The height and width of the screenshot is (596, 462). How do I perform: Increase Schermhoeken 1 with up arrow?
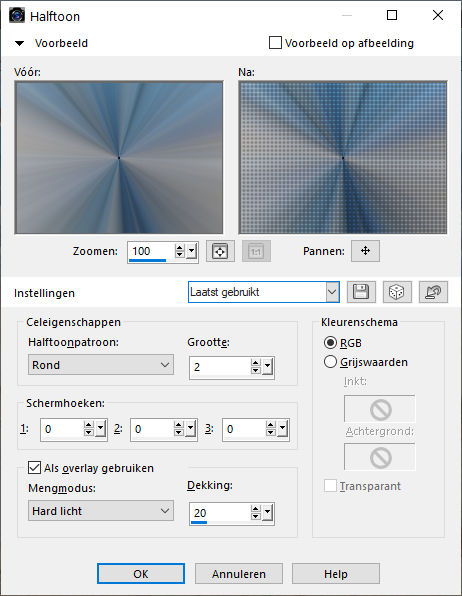pos(89,425)
